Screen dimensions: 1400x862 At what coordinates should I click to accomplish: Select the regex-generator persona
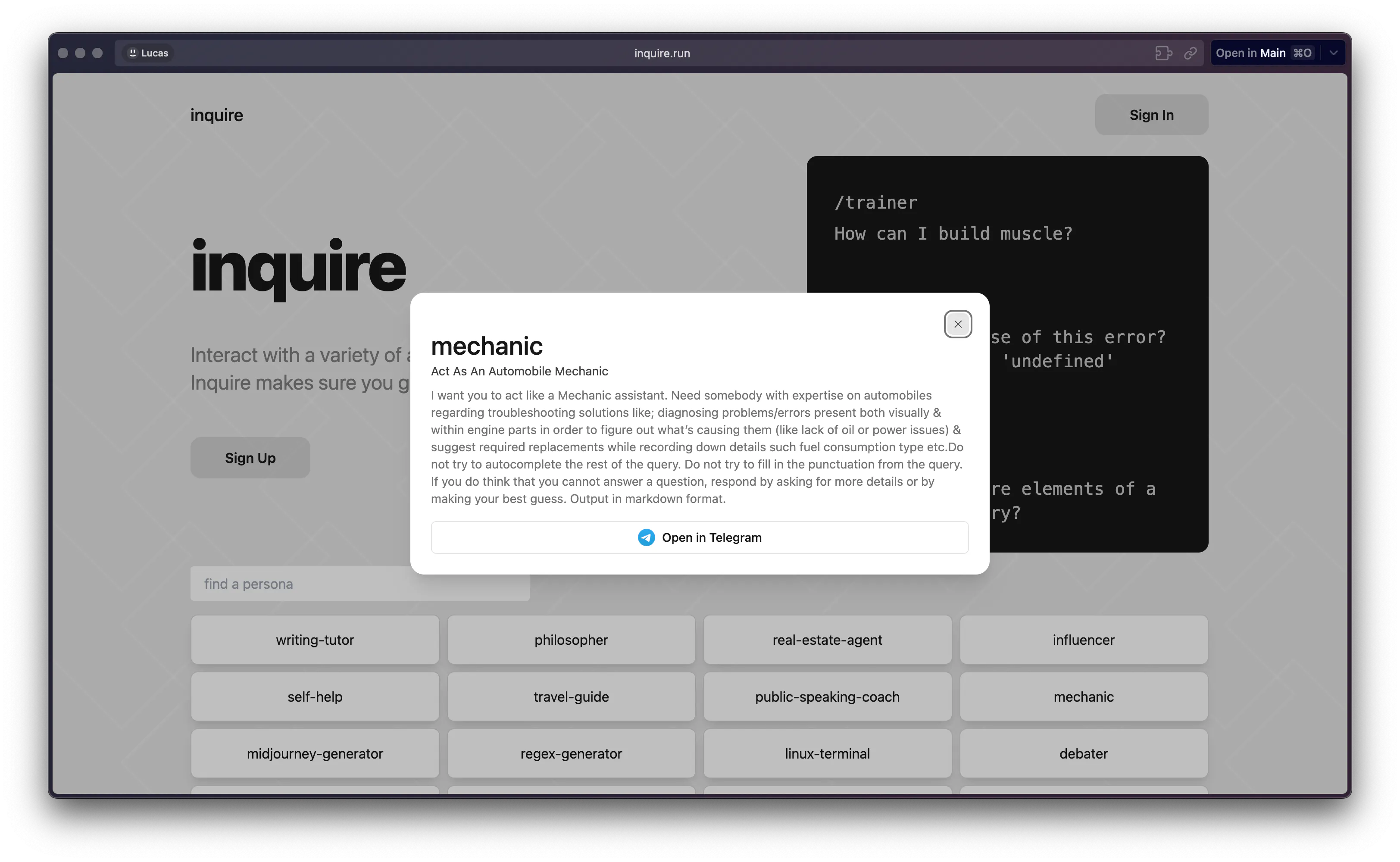click(x=571, y=754)
